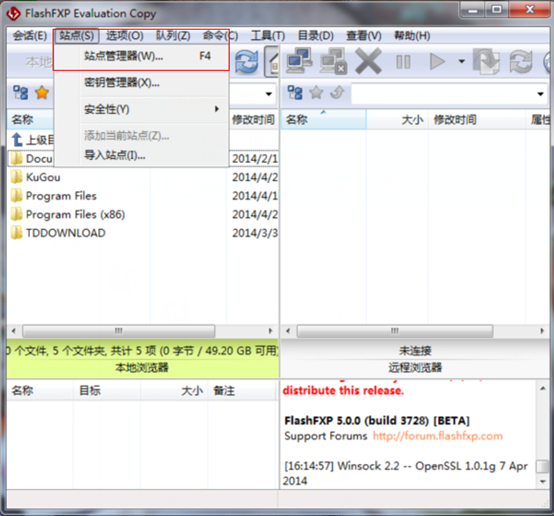Click the remote pane refresh icon
Viewport: 554px width, 516px height.
pyautogui.click(x=521, y=61)
